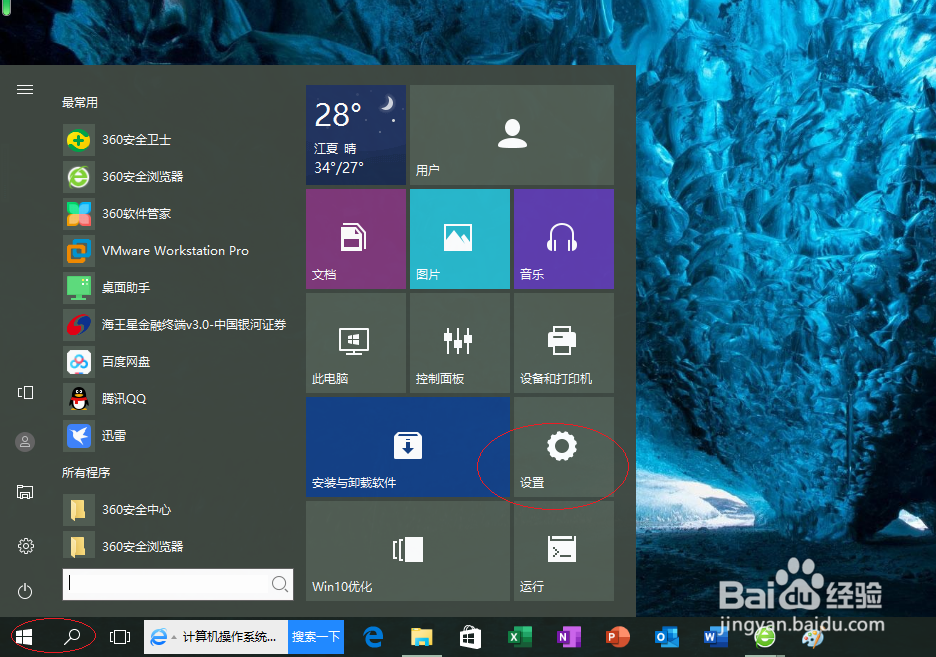This screenshot has width=936, height=657.
Task: Open the sidebar file explorer icon
Action: click(x=25, y=492)
